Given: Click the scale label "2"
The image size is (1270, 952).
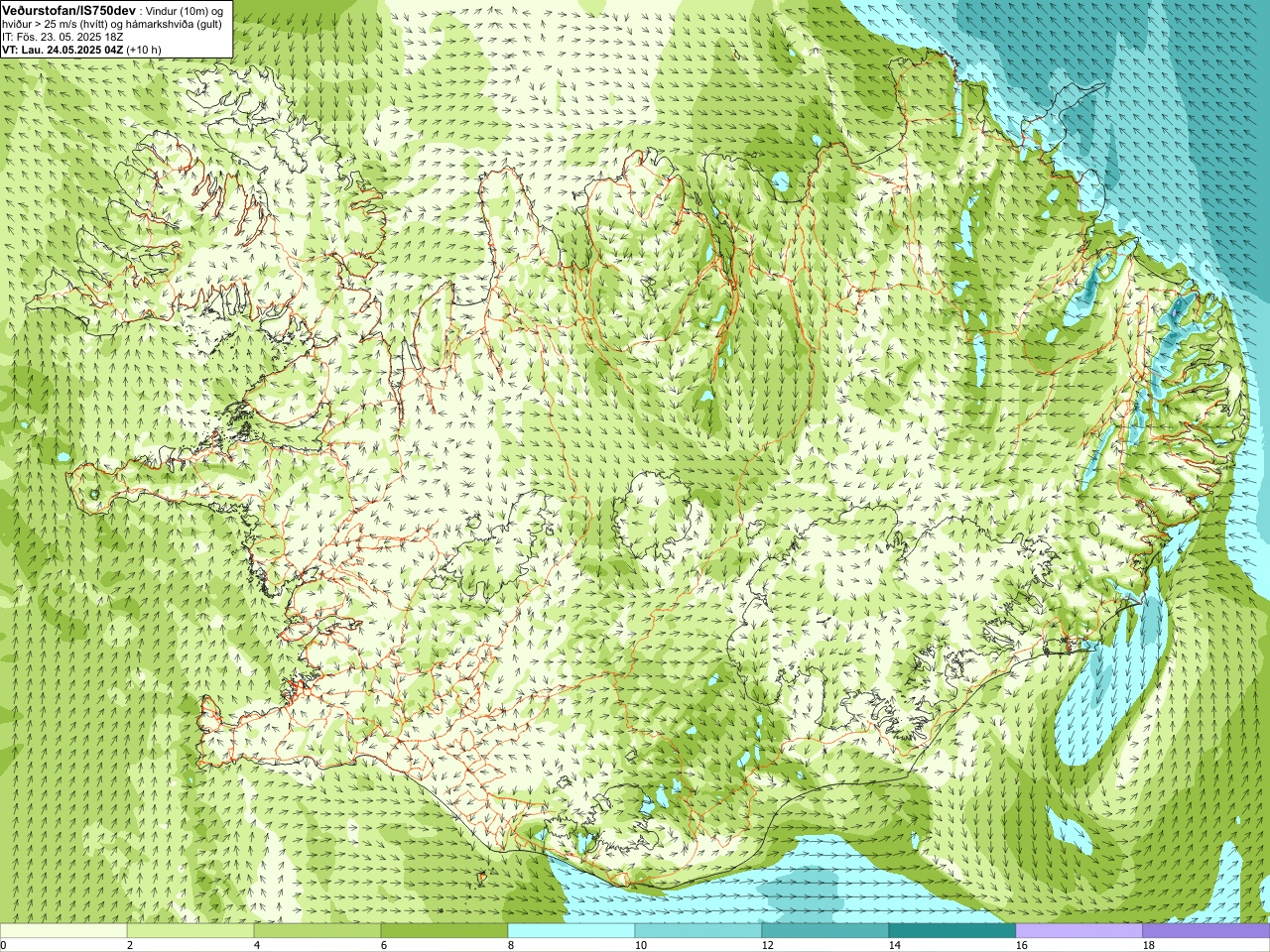Looking at the screenshot, I should (130, 945).
